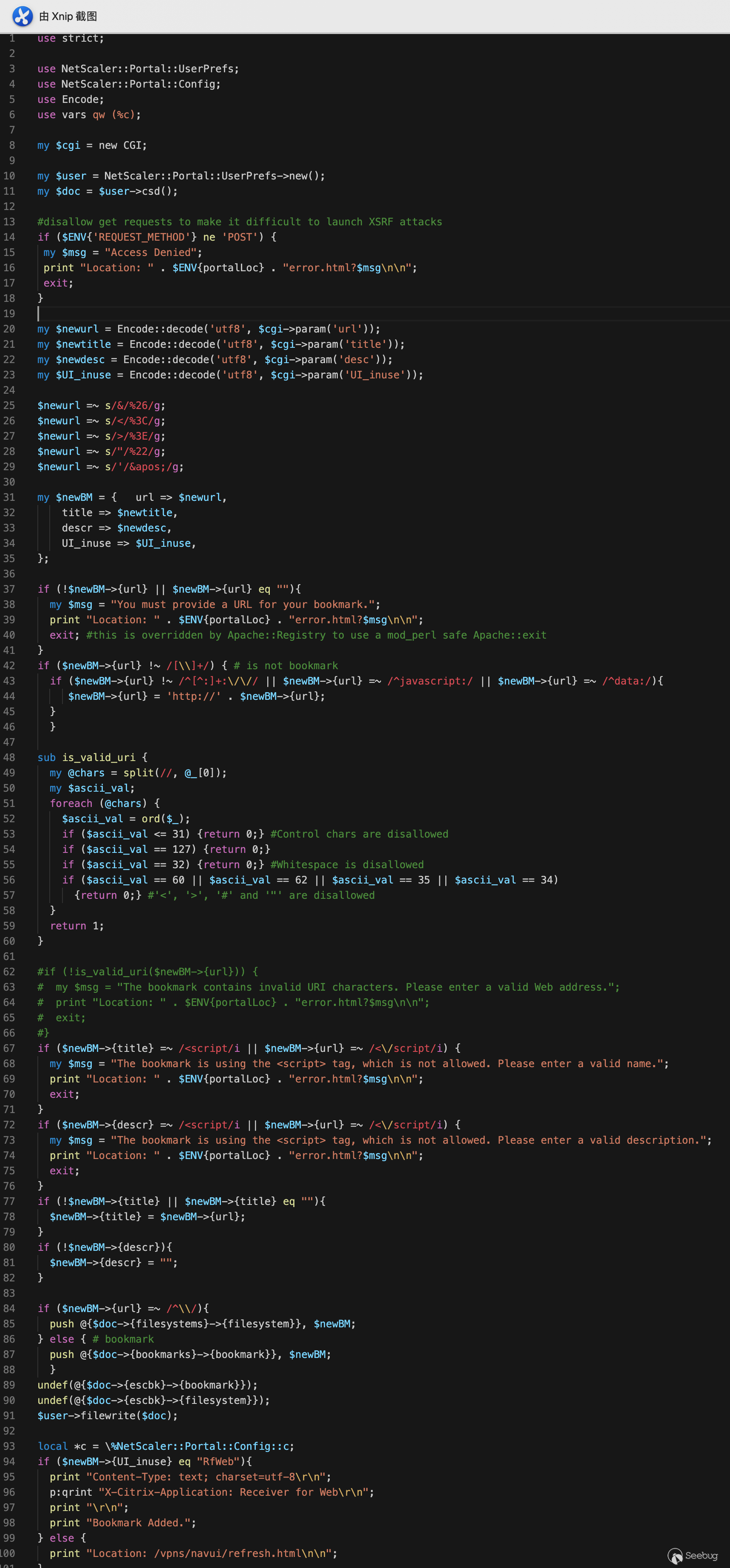
Task: Click the 'undef(@{$doc->{escbk}->{bookmark}});' line
Action: (x=148, y=1385)
